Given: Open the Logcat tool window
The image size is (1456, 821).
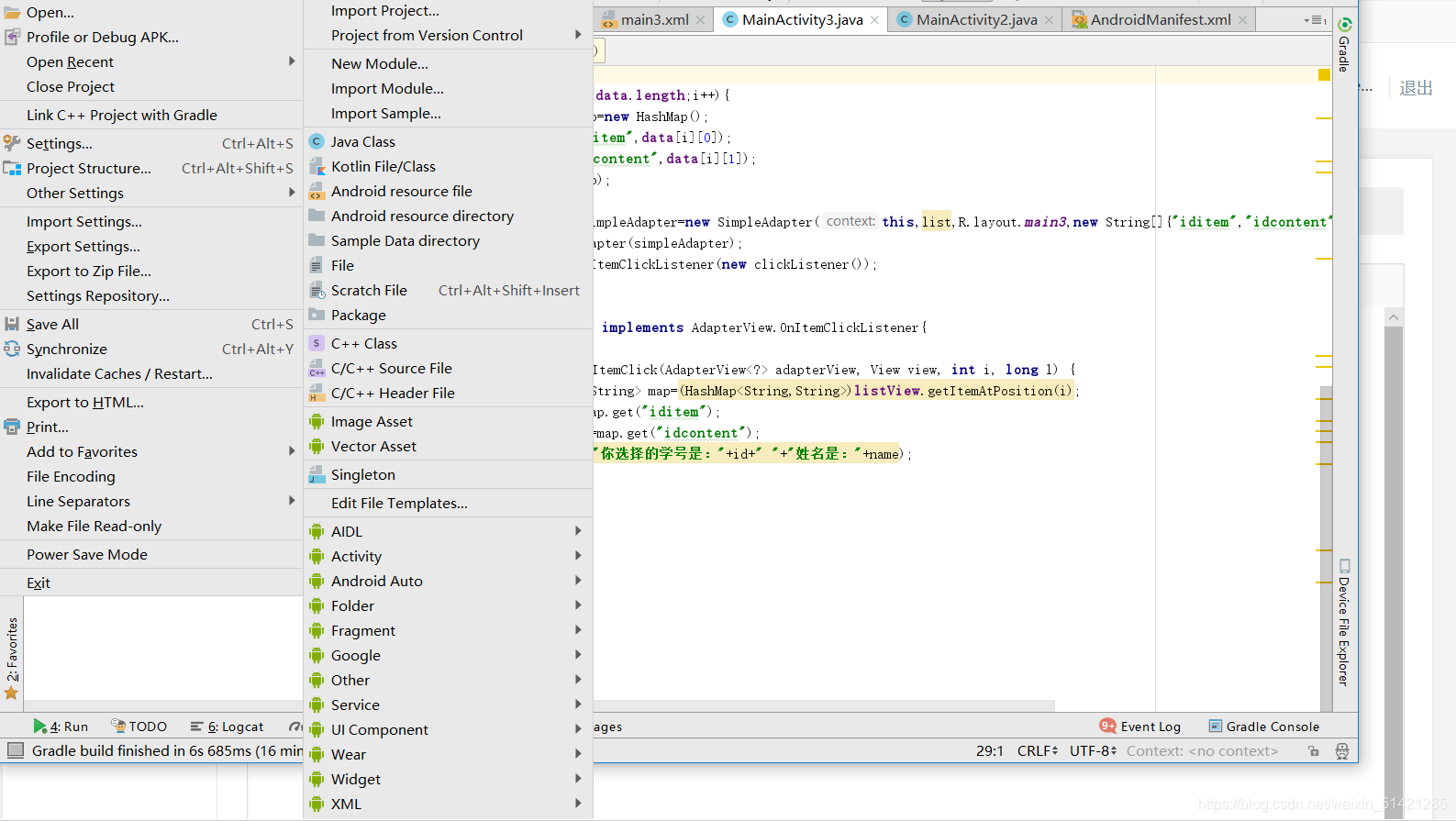Looking at the screenshot, I should [227, 726].
